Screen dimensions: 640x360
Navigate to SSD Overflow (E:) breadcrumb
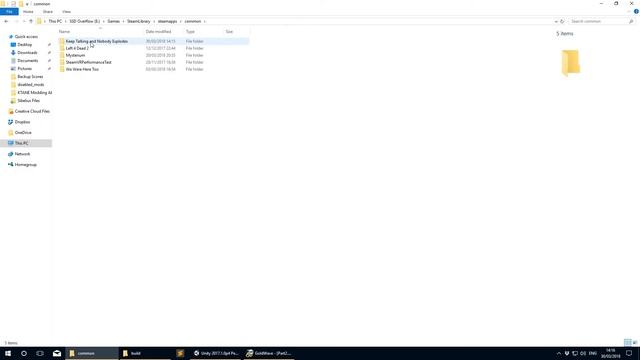coord(84,21)
